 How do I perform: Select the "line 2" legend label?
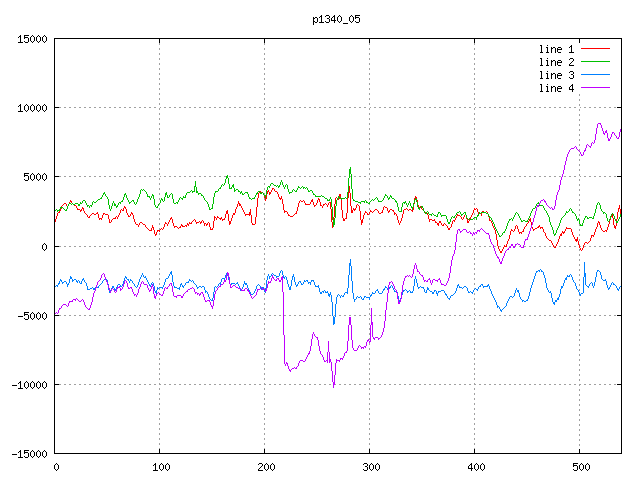click(x=557, y=62)
